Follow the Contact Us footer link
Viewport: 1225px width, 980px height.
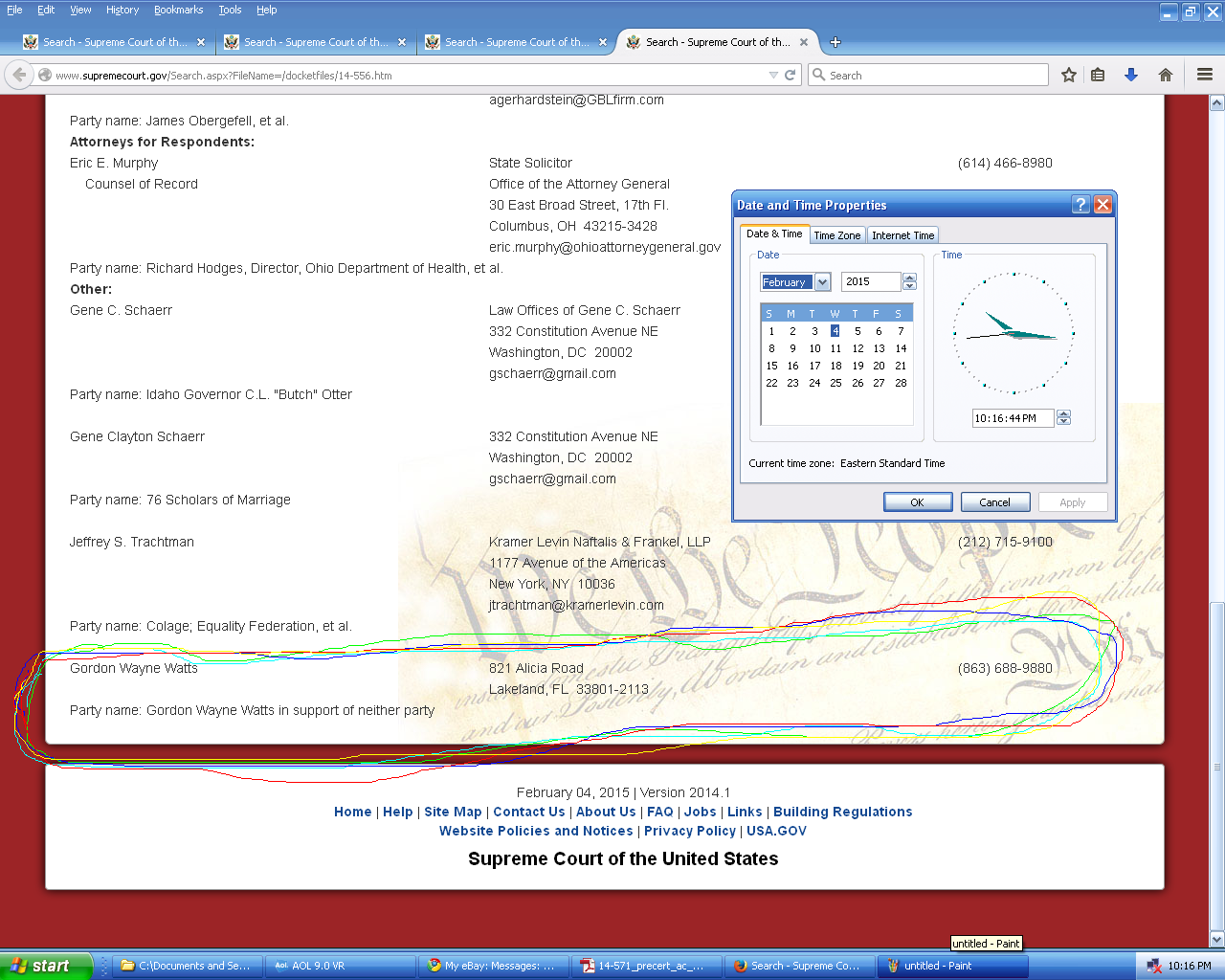[x=528, y=812]
